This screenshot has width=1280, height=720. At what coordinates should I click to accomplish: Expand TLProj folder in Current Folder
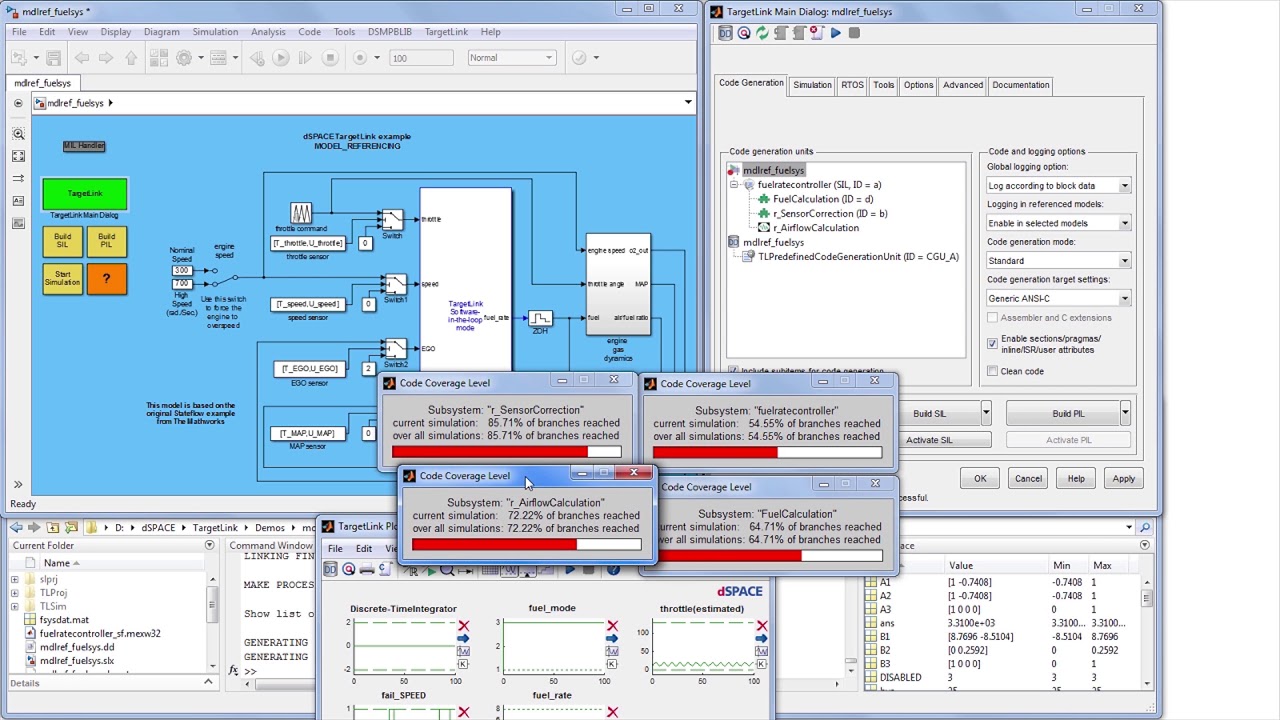pyautogui.click(x=15, y=593)
